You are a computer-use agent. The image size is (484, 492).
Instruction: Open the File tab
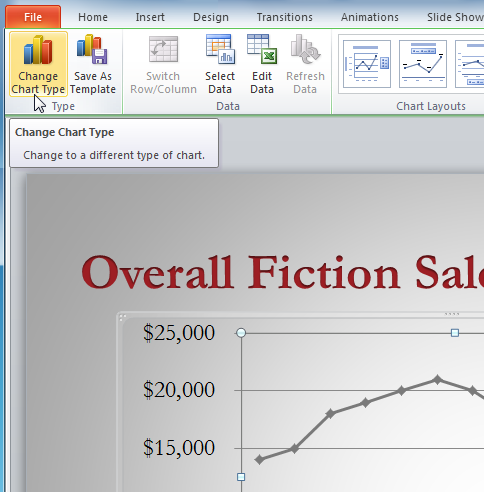pos(33,17)
